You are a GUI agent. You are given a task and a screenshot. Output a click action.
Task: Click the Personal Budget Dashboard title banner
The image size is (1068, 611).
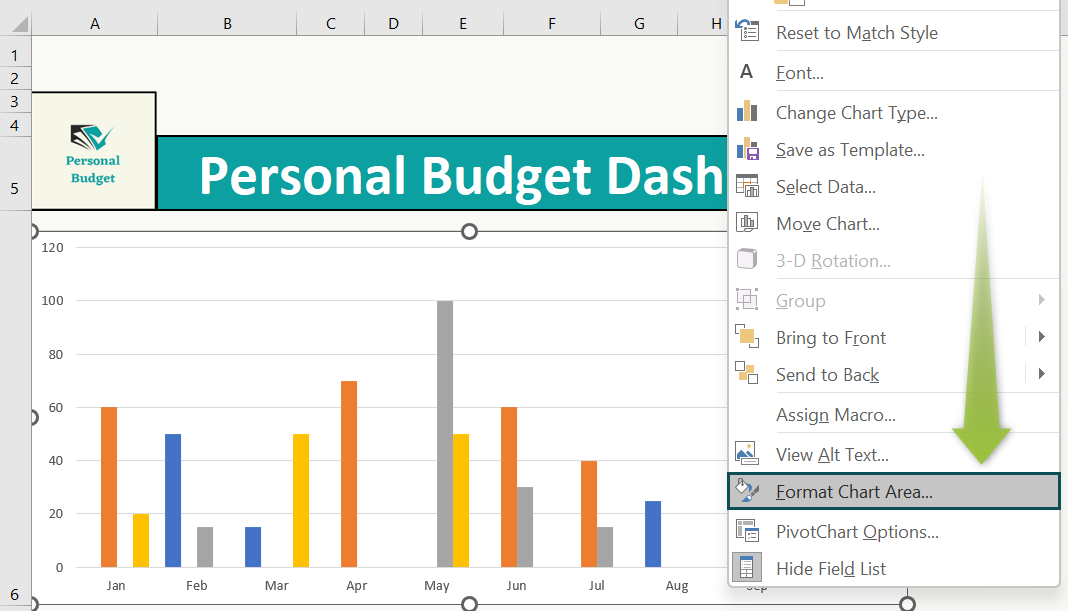coord(443,173)
